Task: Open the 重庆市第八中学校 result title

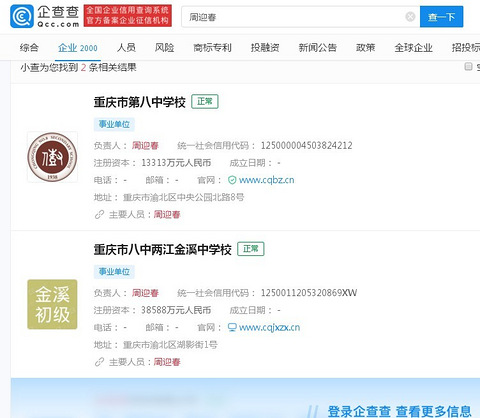Action: coord(139,102)
